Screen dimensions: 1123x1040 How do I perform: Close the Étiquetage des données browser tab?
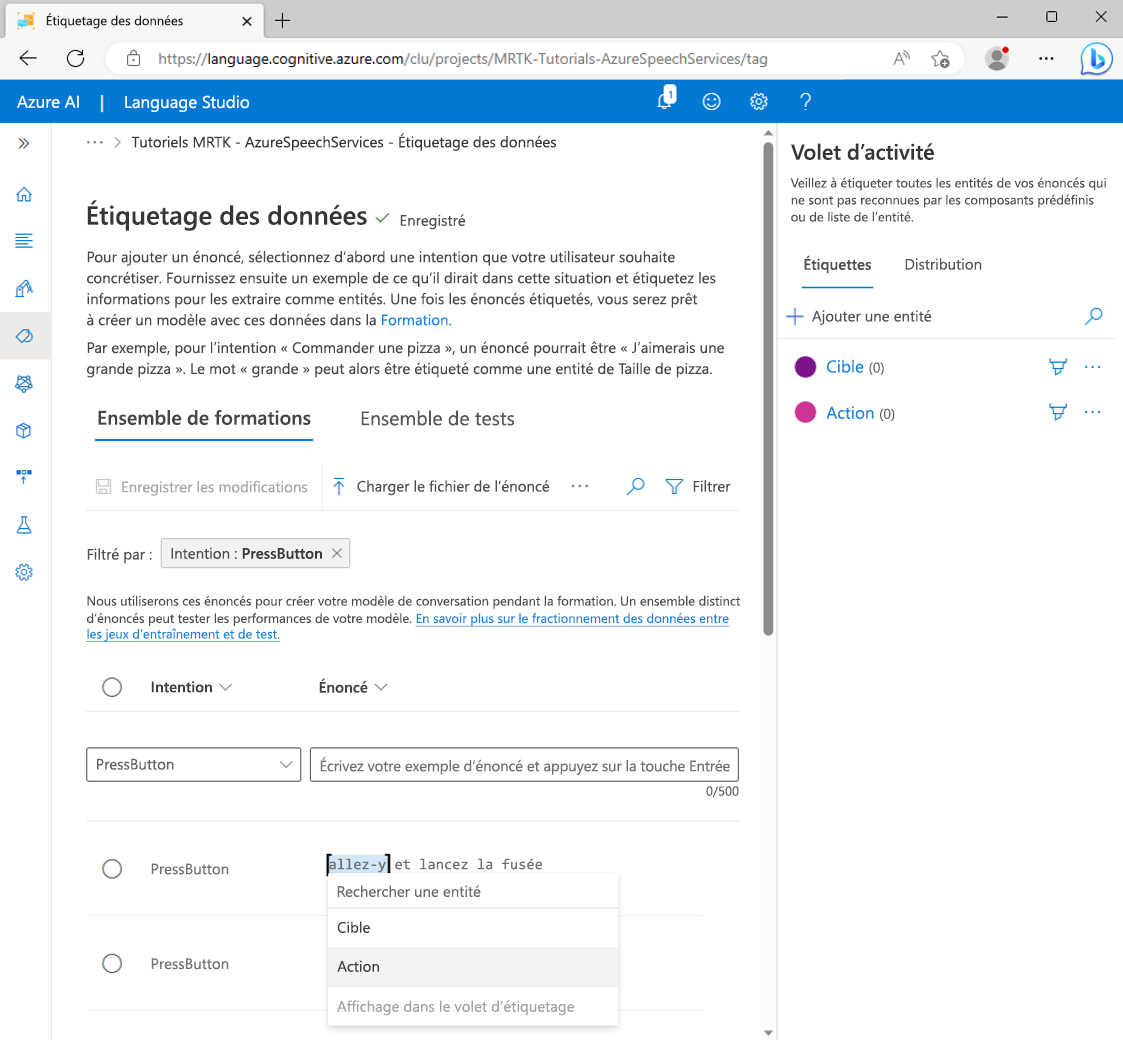tap(246, 21)
